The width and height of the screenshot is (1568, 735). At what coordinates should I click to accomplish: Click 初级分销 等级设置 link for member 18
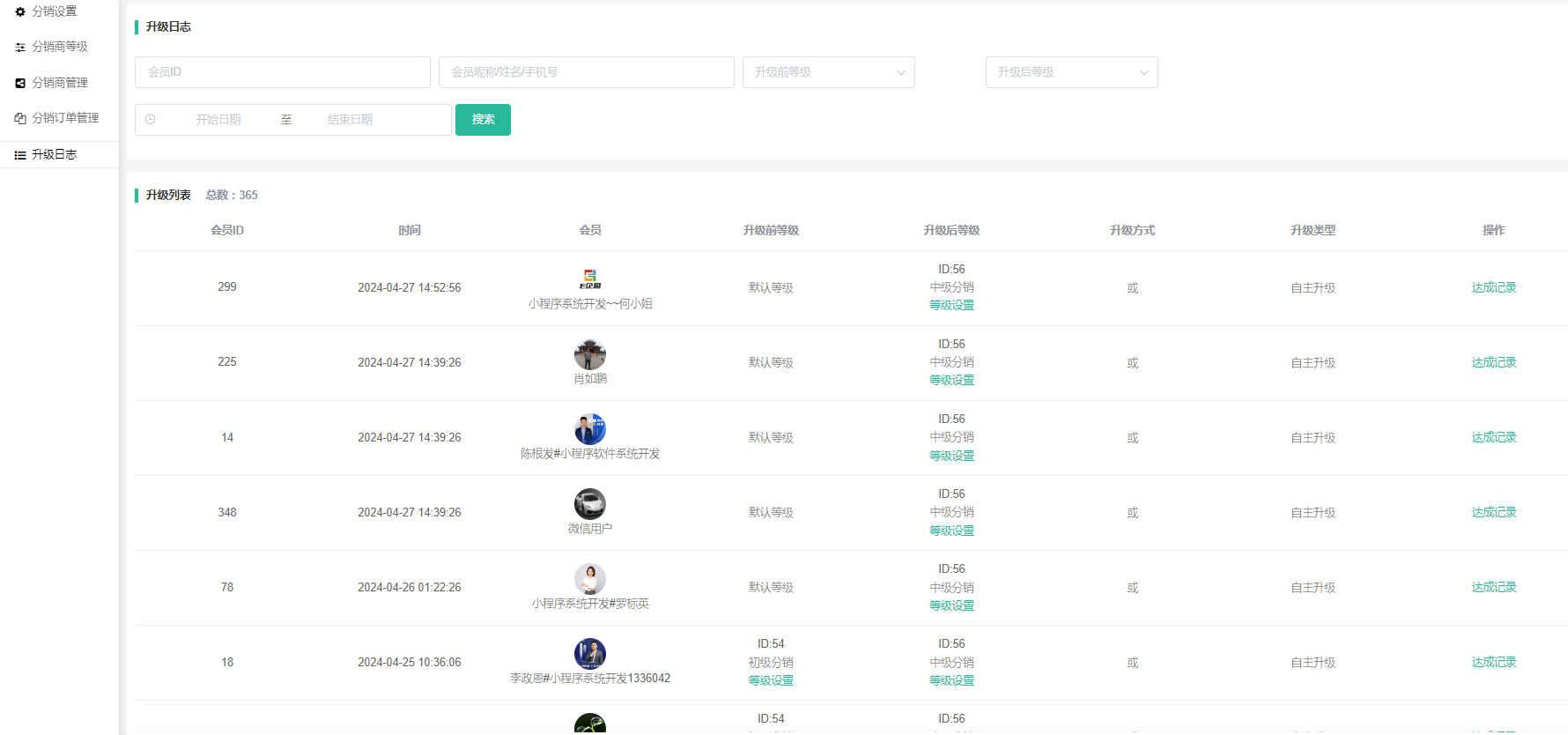pyautogui.click(x=771, y=680)
